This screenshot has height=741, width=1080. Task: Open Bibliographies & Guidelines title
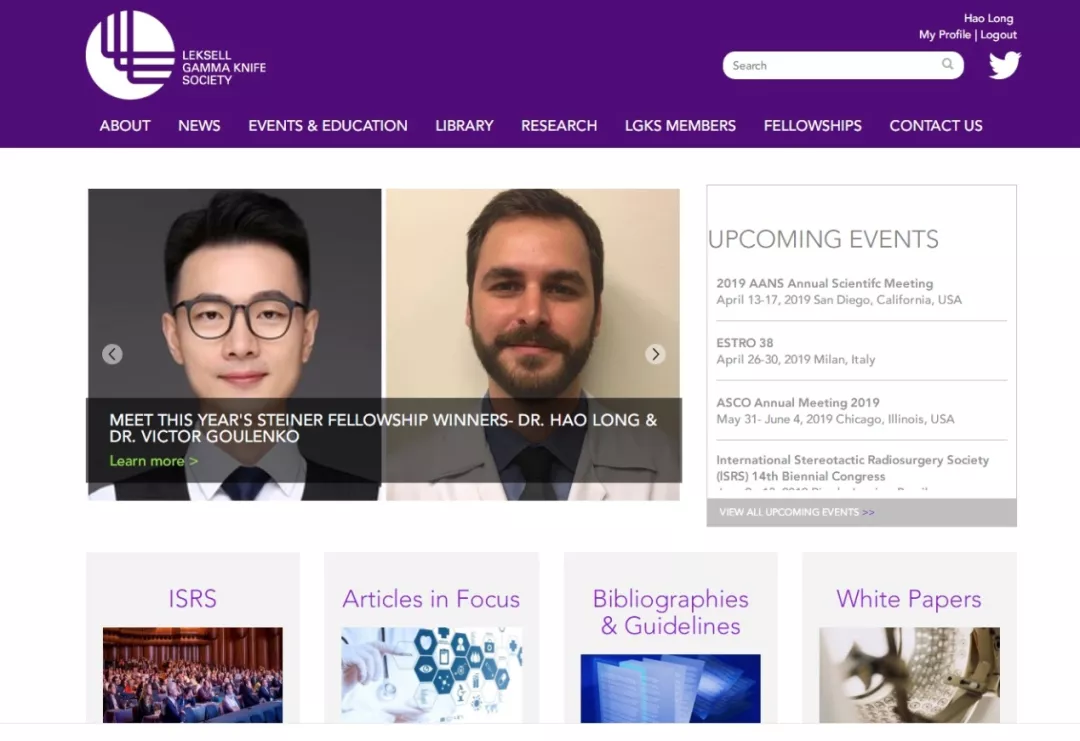[x=670, y=612]
